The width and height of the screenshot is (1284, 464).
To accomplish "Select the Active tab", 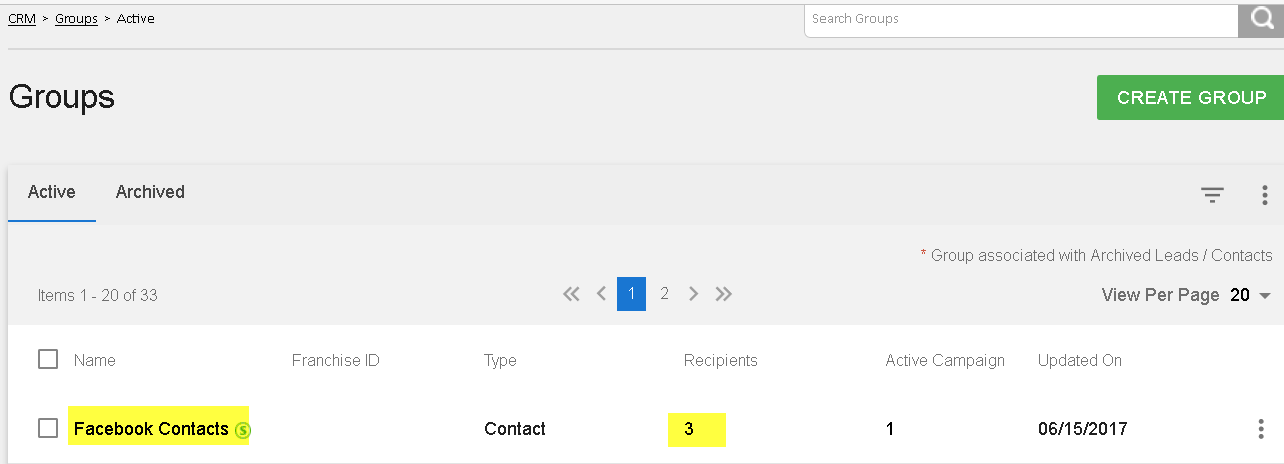I will click(x=52, y=192).
